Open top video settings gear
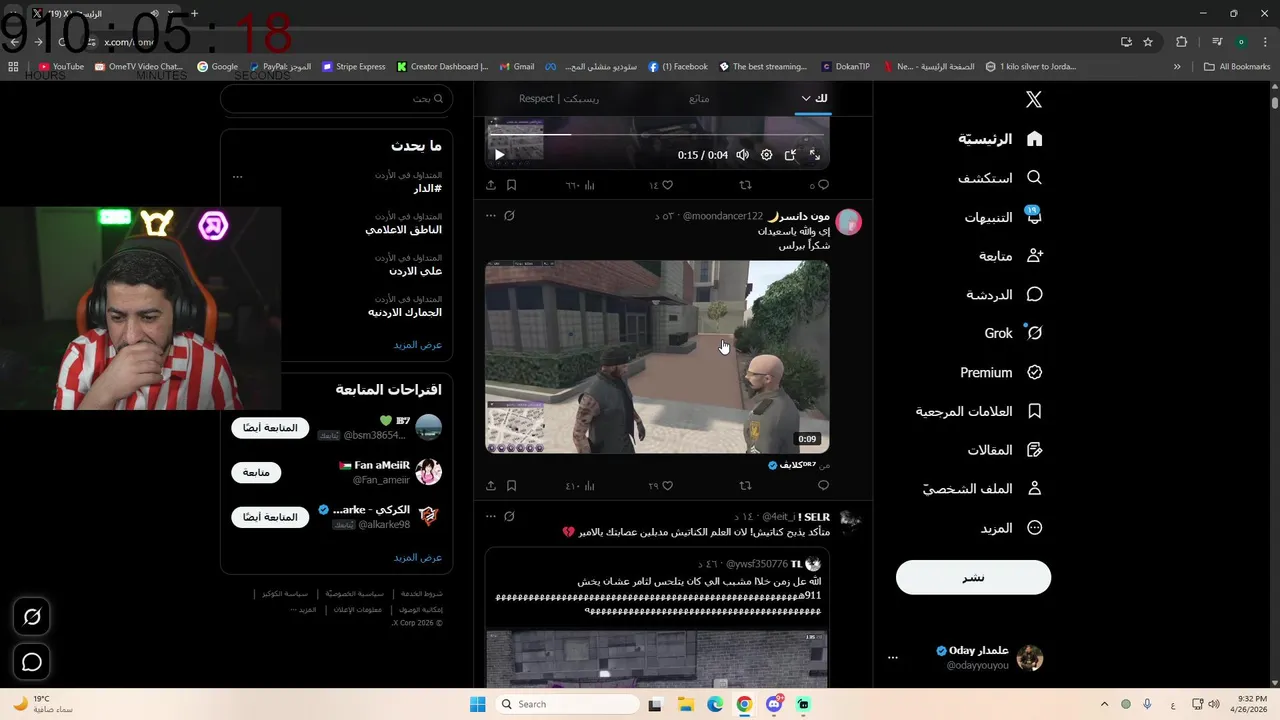This screenshot has height=720, width=1280. pyautogui.click(x=766, y=155)
